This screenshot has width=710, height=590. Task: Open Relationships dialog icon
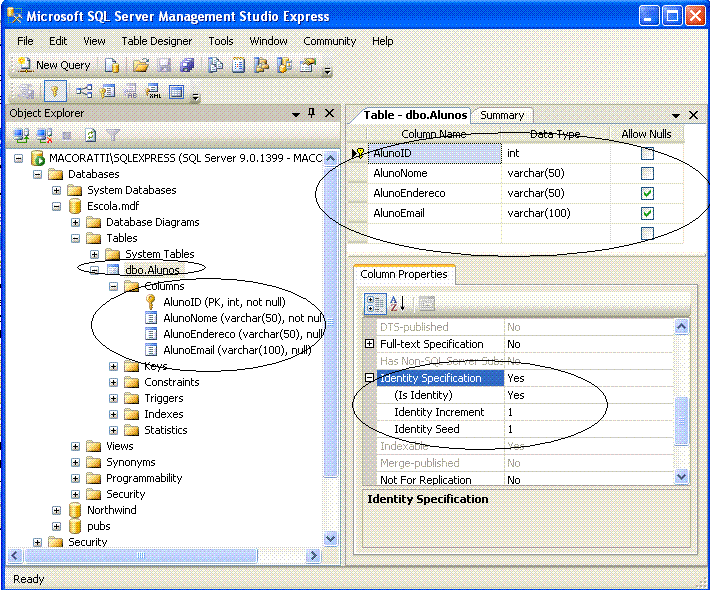pyautogui.click(x=84, y=91)
